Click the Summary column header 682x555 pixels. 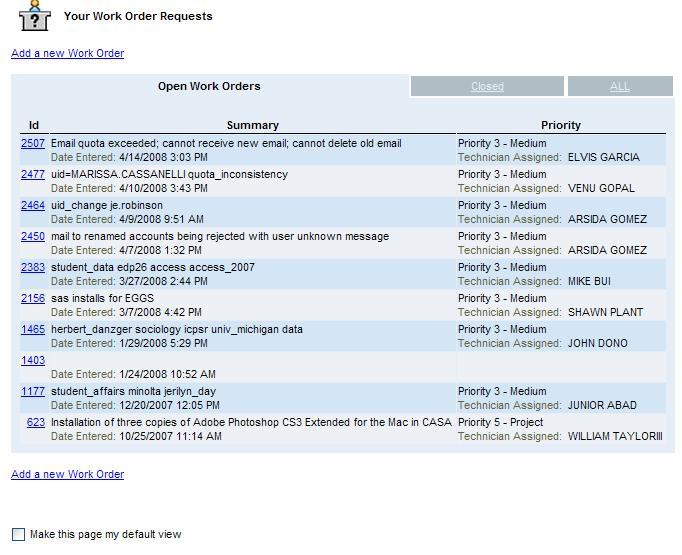pyautogui.click(x=252, y=126)
